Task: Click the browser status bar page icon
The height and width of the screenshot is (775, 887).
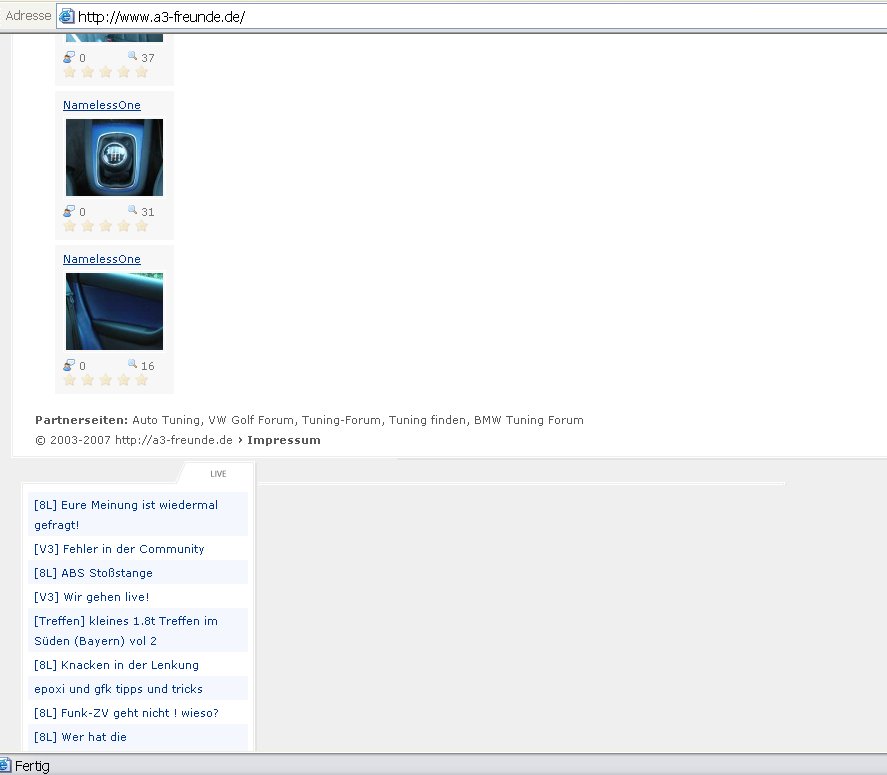Action: coord(5,765)
